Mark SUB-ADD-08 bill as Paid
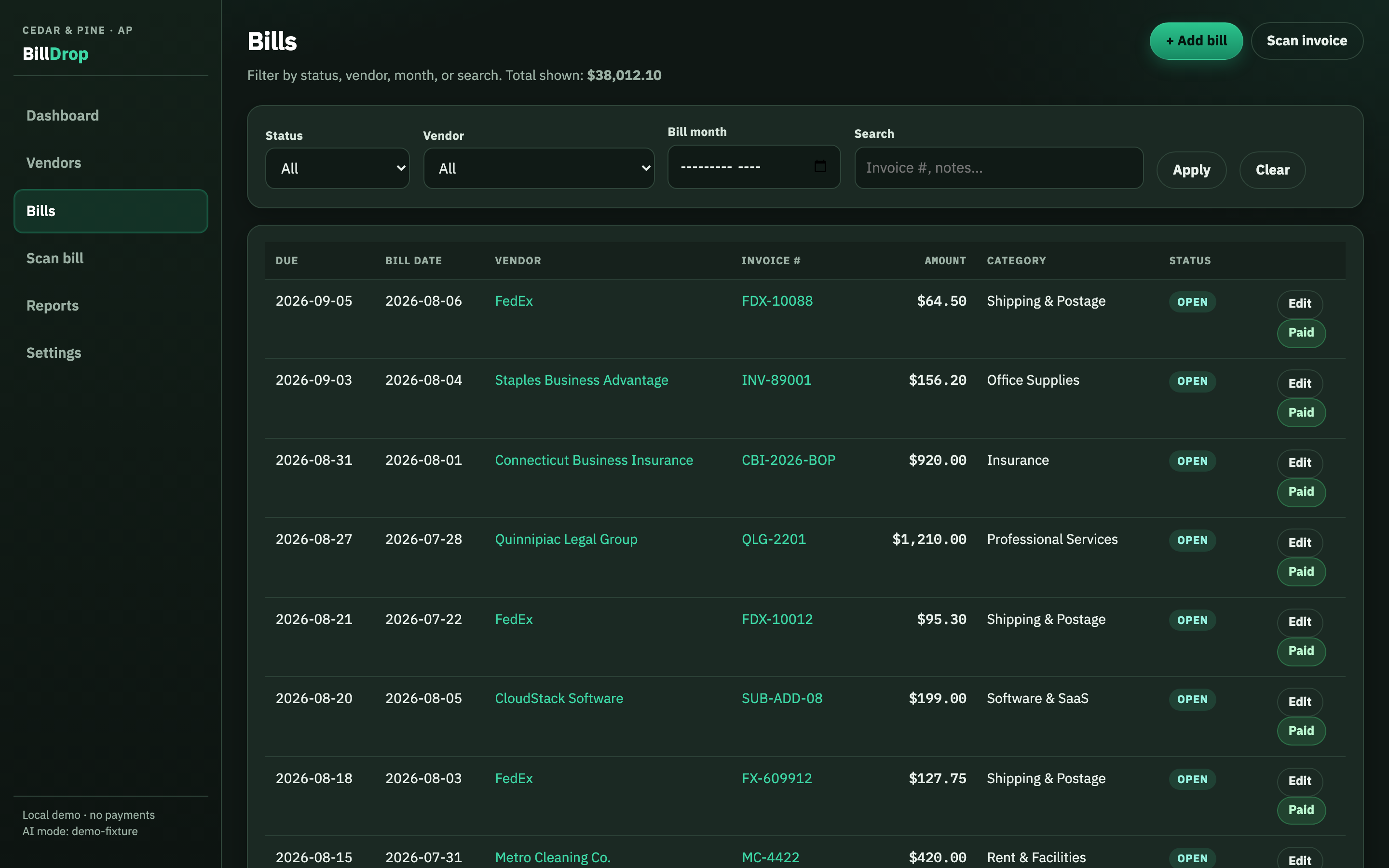Viewport: 1389px width, 868px height. pyautogui.click(x=1301, y=731)
